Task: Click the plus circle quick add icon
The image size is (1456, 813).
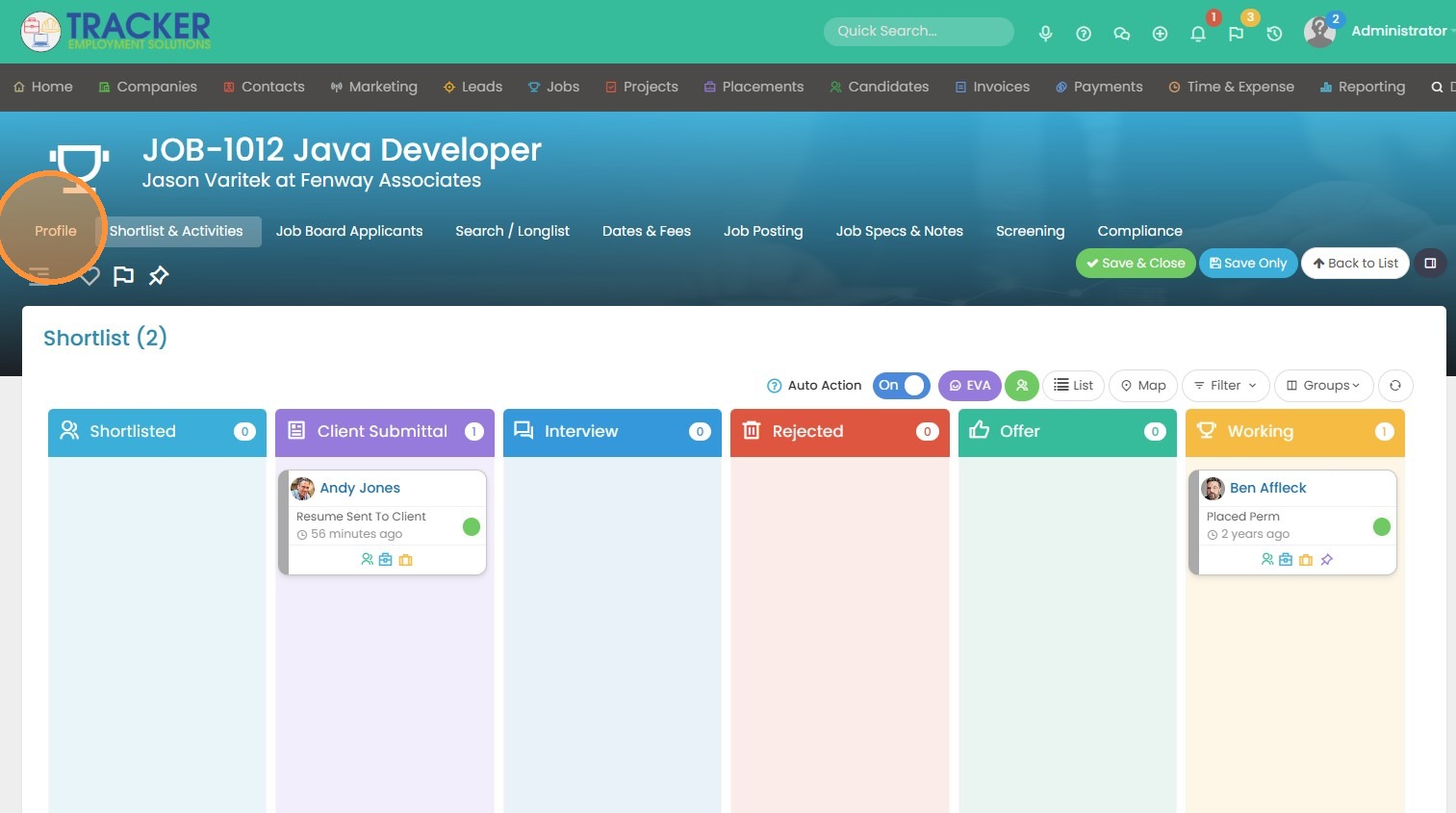Action: click(x=1160, y=34)
